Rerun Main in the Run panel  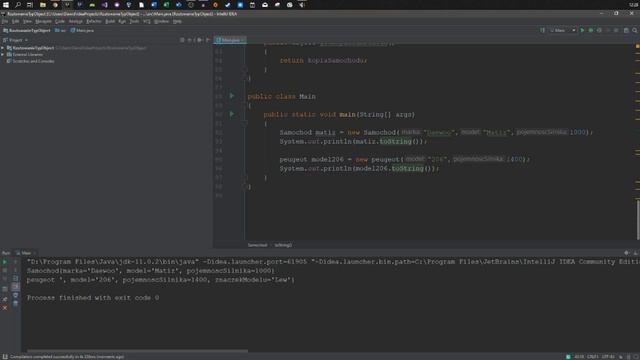5,262
